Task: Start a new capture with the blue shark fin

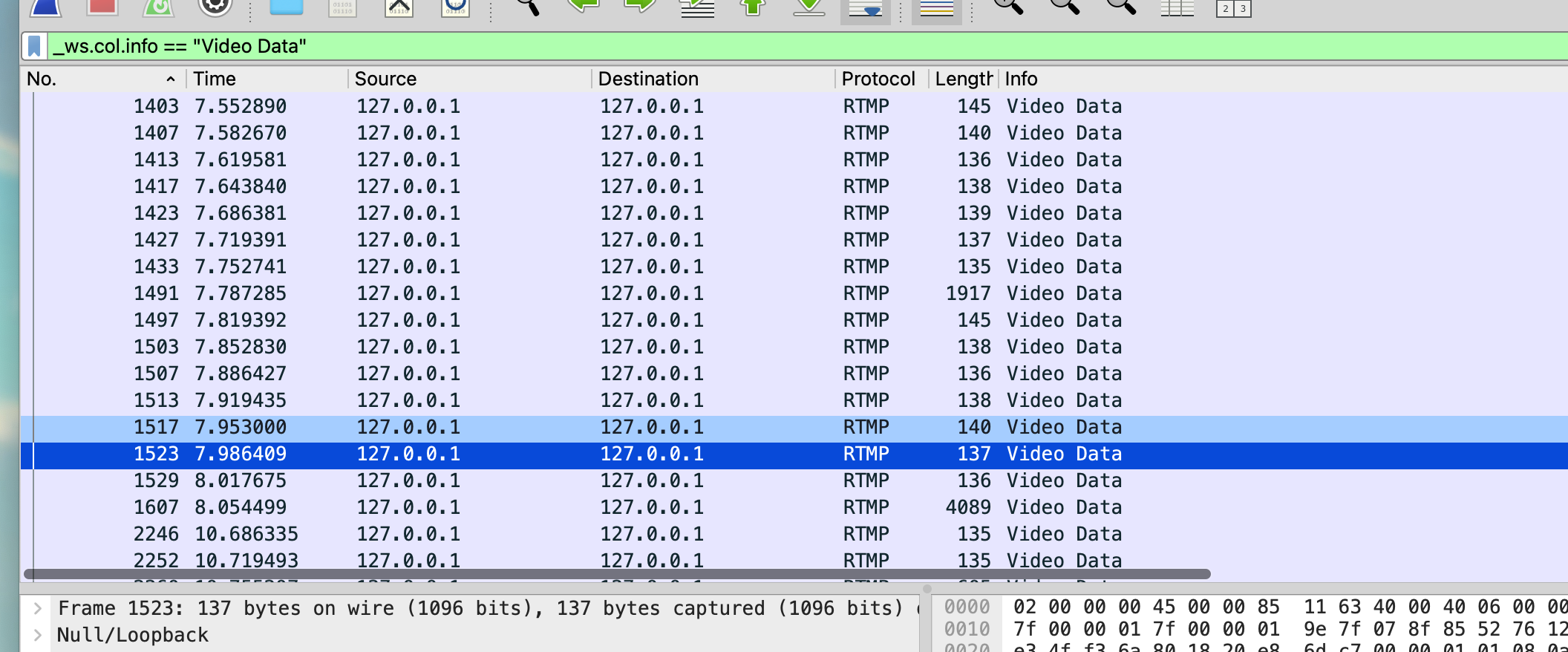Action: tap(46, 7)
